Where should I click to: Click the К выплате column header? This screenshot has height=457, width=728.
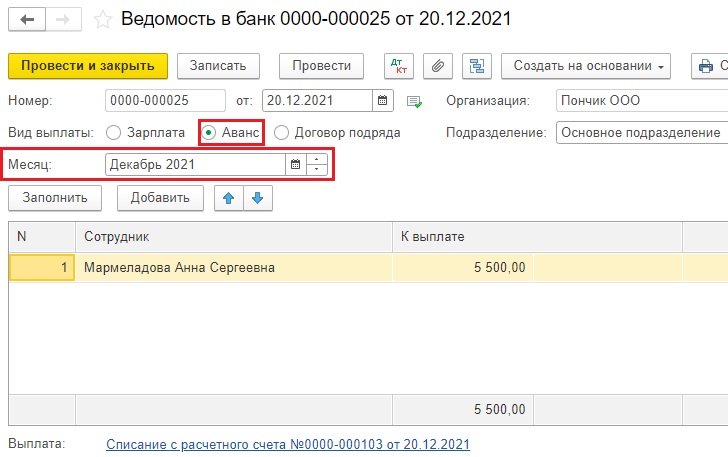pos(538,237)
